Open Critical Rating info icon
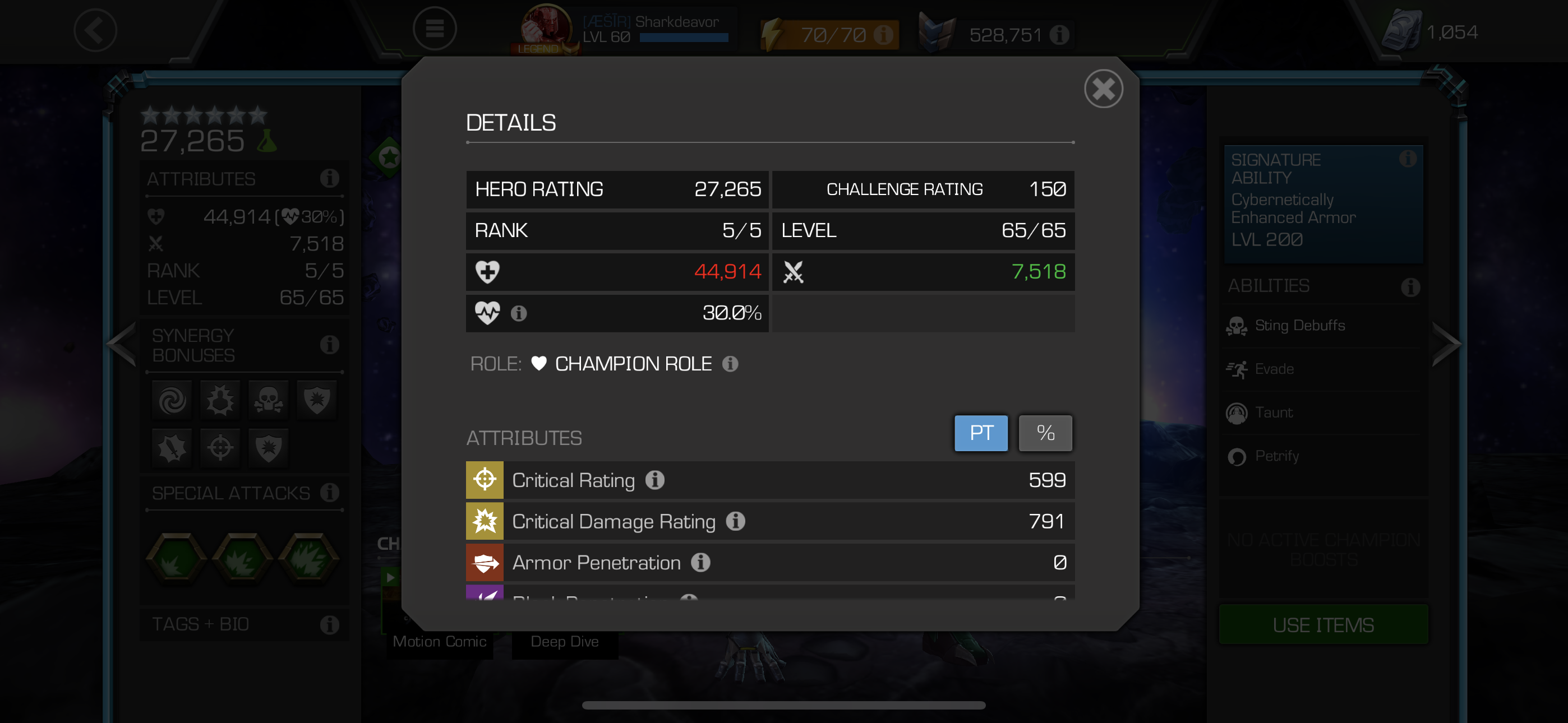The width and height of the screenshot is (1568, 723). 655,480
